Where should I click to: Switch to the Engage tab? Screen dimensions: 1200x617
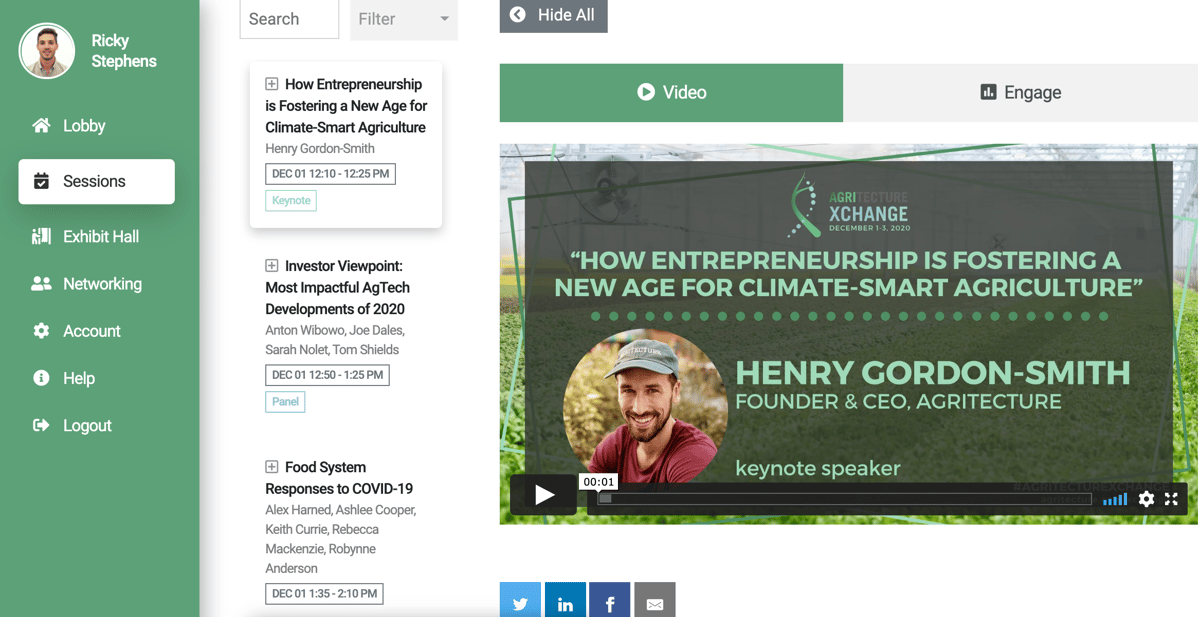(x=1021, y=93)
